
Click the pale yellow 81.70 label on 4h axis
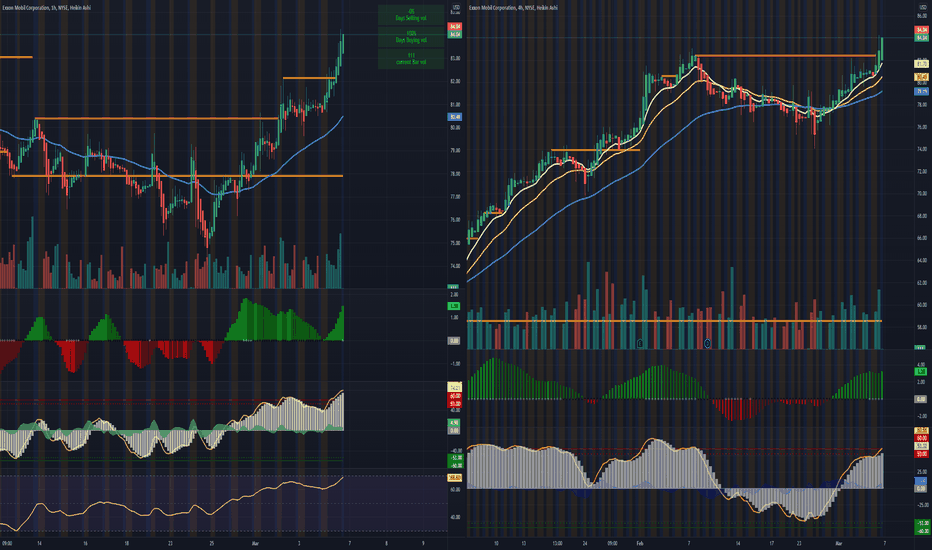tap(921, 64)
